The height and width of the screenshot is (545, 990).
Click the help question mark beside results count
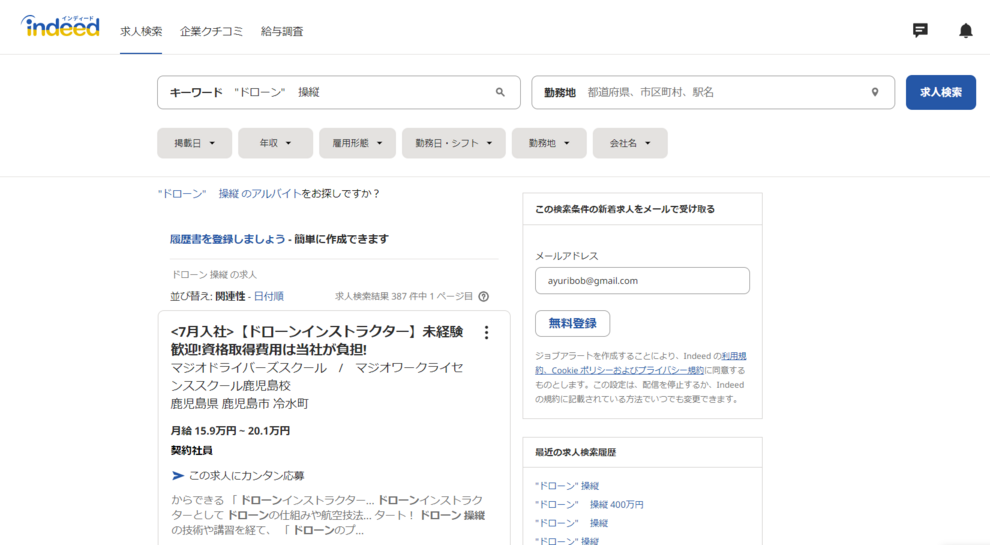click(484, 296)
